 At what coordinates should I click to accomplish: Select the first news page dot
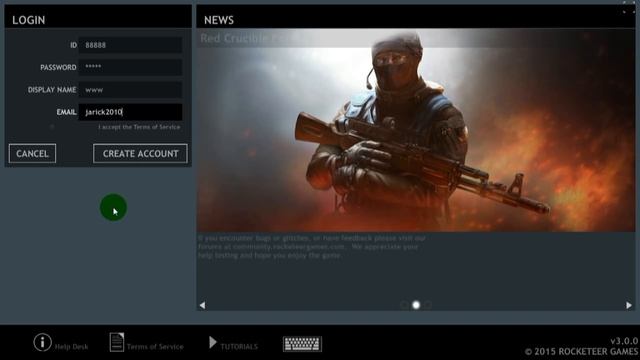[x=404, y=305]
